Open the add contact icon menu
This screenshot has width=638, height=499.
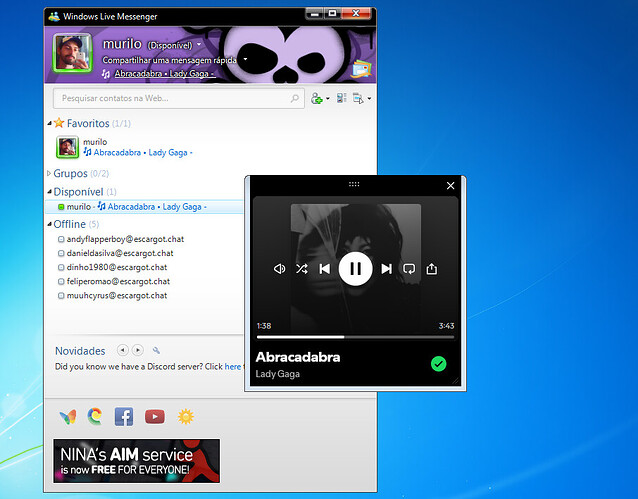(316, 98)
